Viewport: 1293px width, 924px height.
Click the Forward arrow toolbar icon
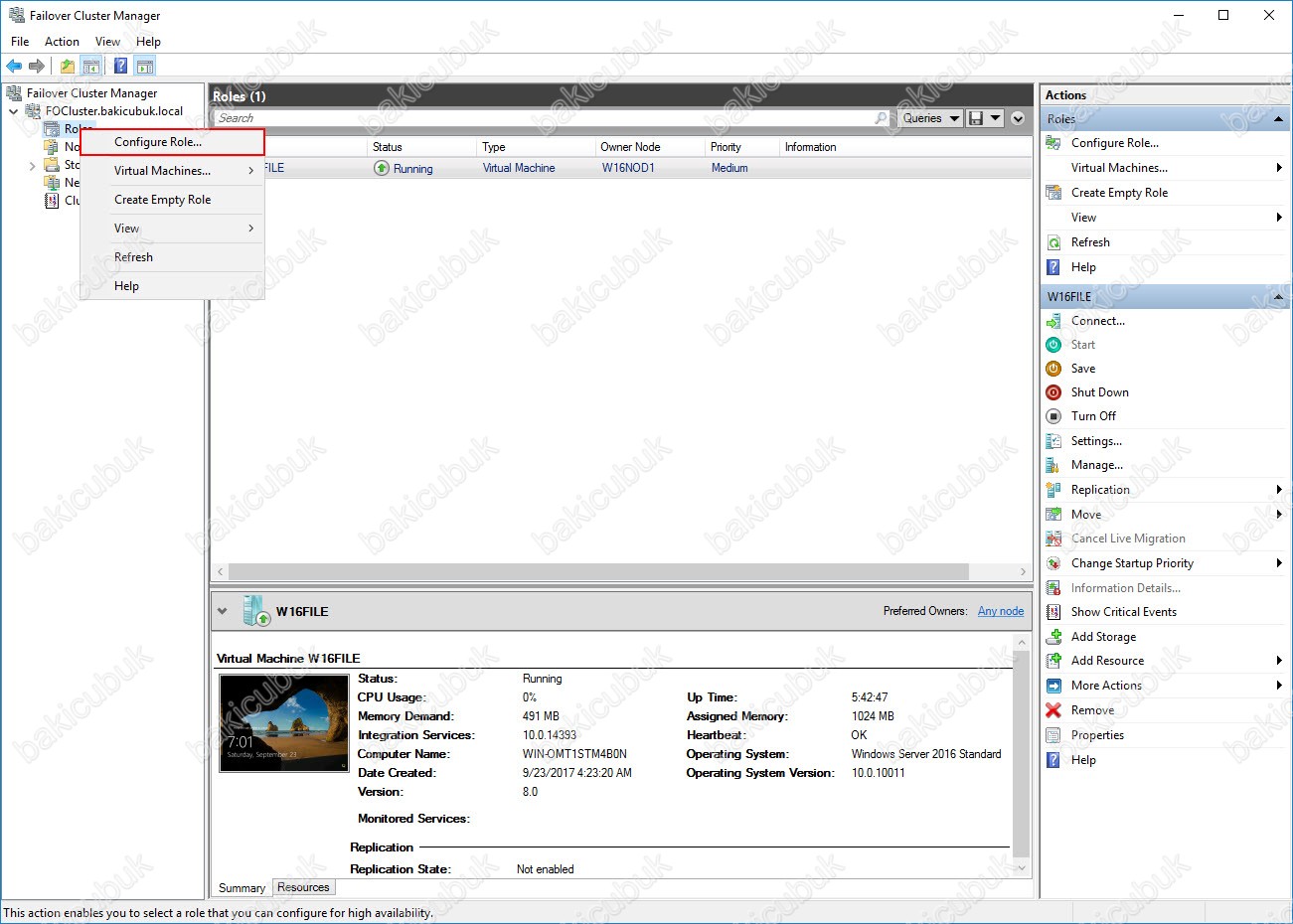point(37,66)
